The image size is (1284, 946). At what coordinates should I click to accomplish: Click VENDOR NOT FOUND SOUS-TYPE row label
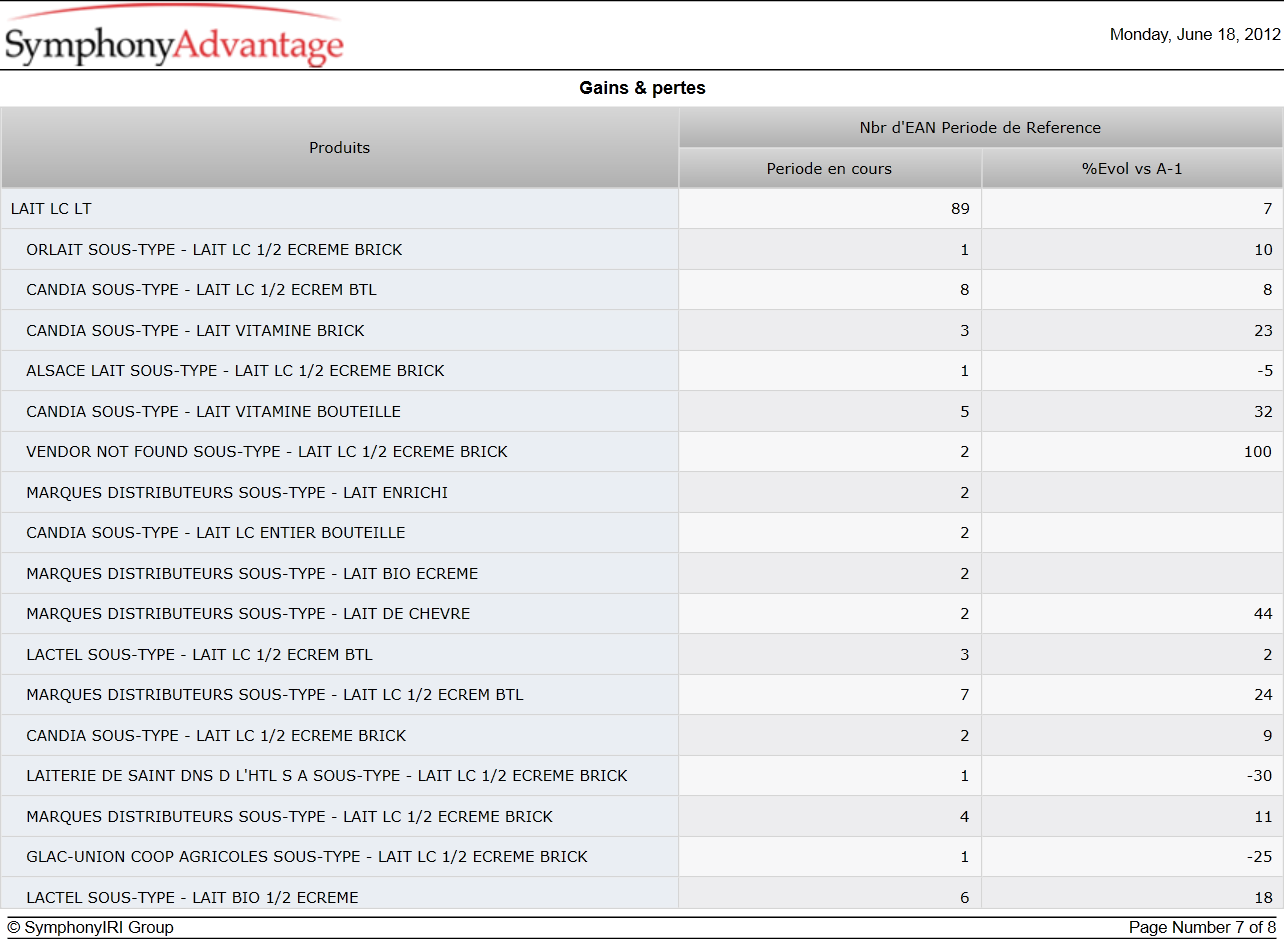click(267, 452)
